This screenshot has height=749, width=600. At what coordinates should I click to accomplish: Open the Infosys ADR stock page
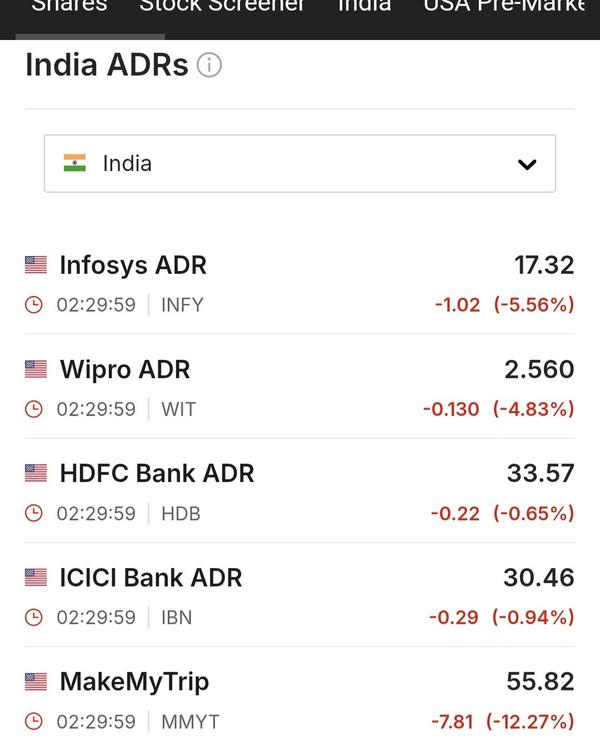click(133, 265)
